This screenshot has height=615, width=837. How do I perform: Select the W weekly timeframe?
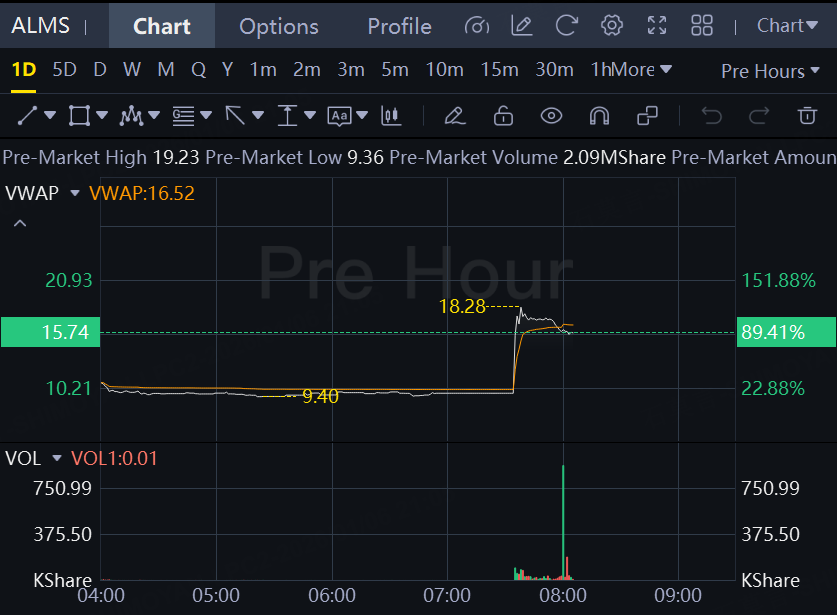pyautogui.click(x=132, y=70)
